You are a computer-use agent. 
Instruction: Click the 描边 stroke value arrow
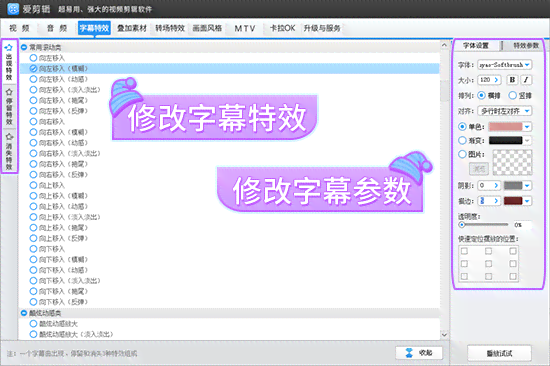click(x=496, y=201)
